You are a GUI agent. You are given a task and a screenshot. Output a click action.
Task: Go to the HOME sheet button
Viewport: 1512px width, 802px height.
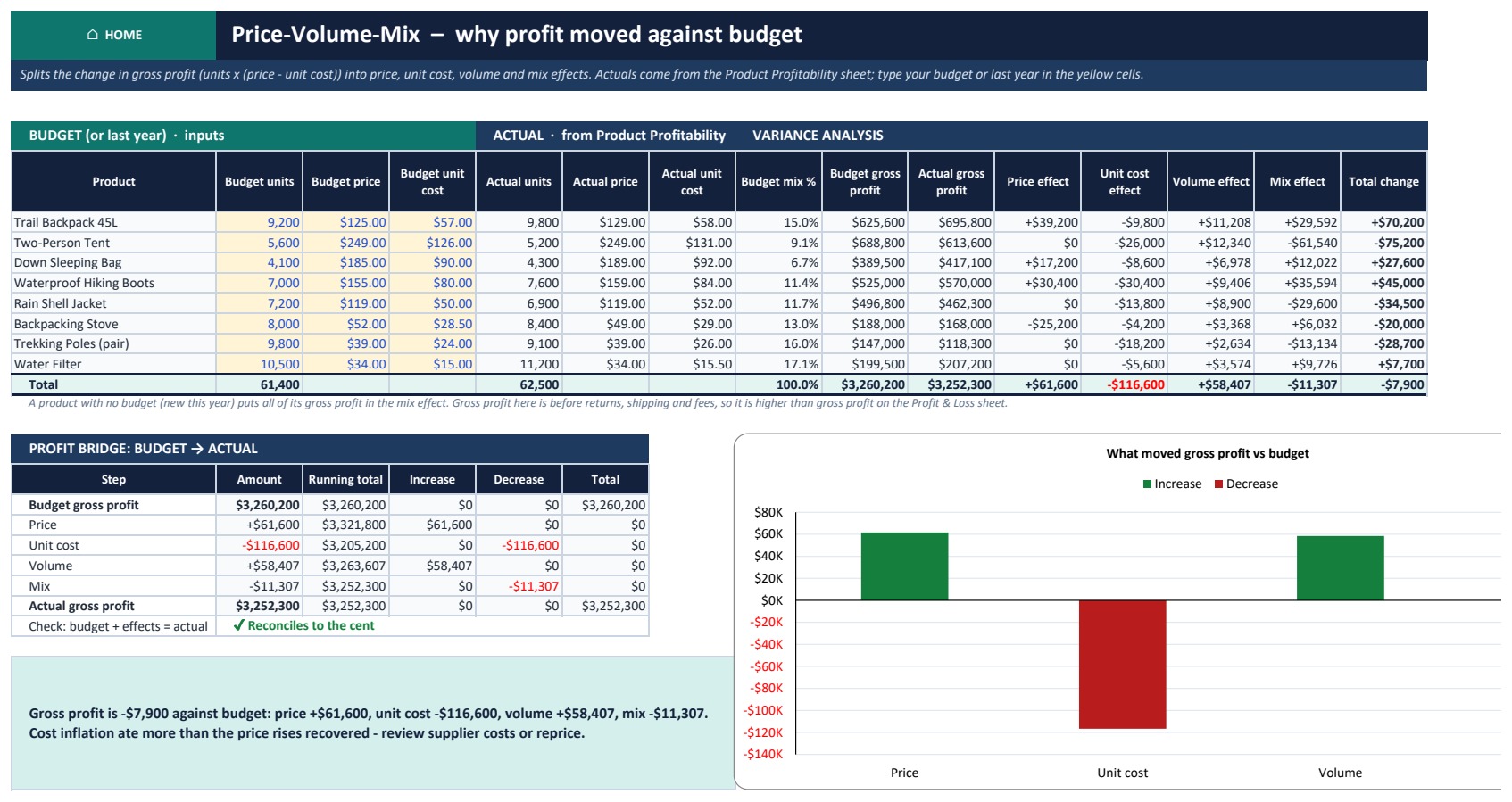click(113, 35)
